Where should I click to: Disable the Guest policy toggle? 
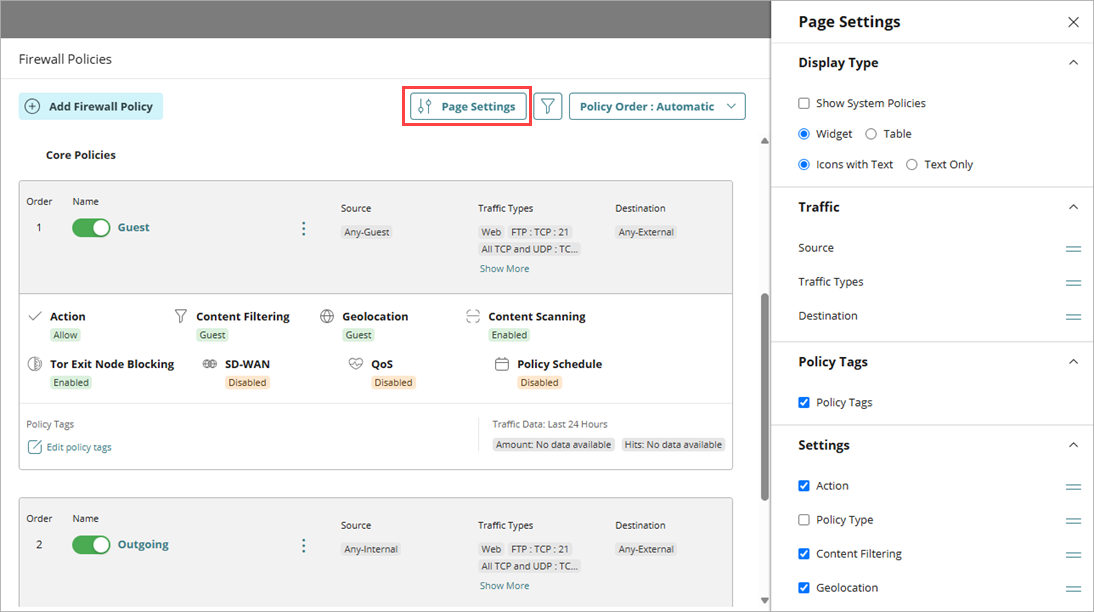(91, 227)
